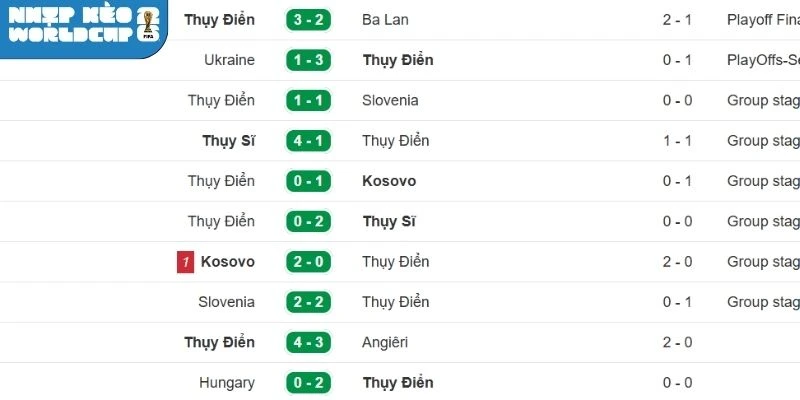Image resolution: width=800 pixels, height=400 pixels.
Task: Click the 2 - 1 half-time score
Action: (x=679, y=20)
